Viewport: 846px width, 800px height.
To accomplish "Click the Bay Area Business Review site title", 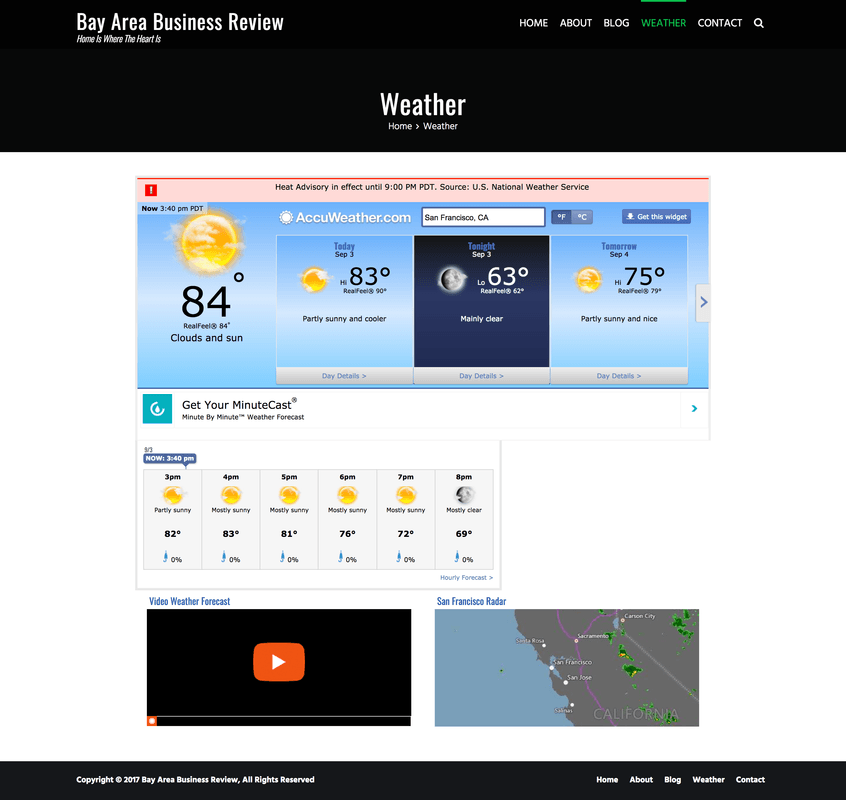I will tap(180, 22).
